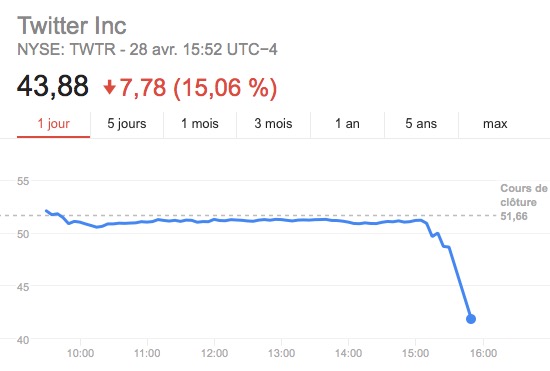Select the 3 mois time range
This screenshot has width=550, height=371.
pyautogui.click(x=273, y=124)
